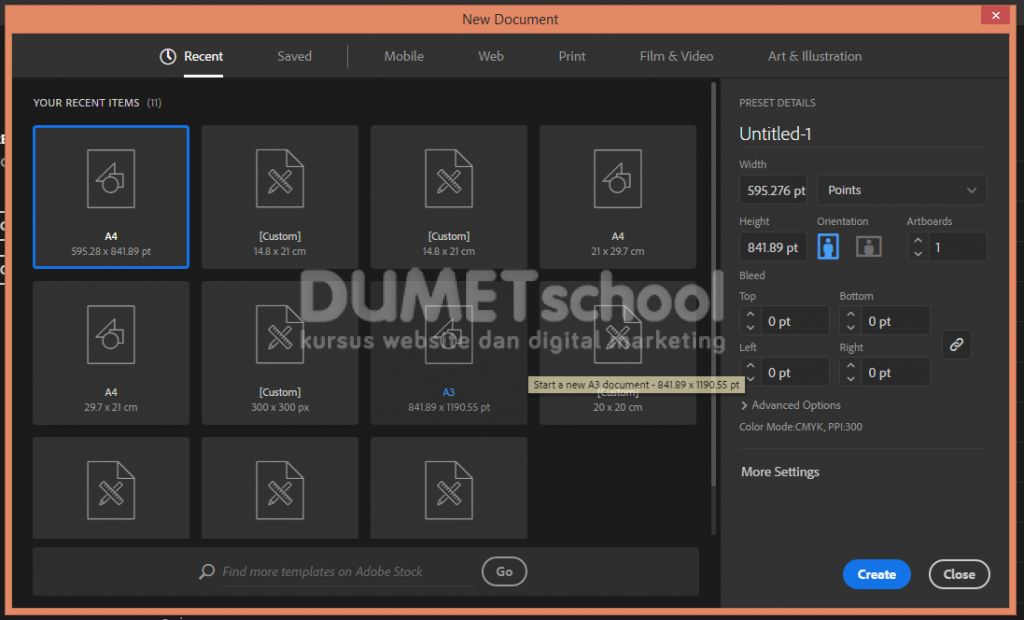Open the Mobile presets tab
Viewport: 1024px width, 620px height.
[x=404, y=56]
